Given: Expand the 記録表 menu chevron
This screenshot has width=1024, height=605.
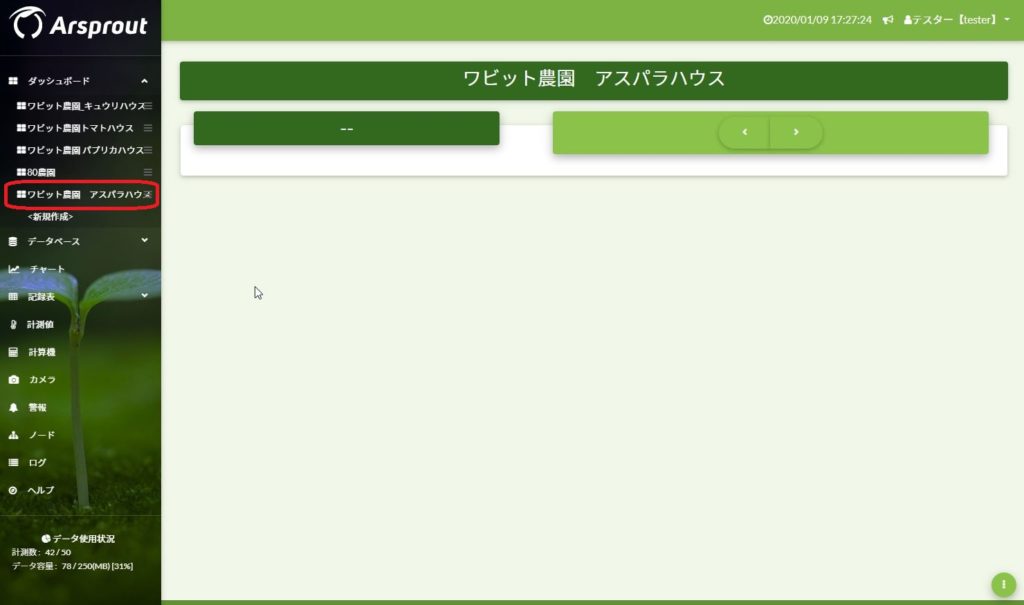Looking at the screenshot, I should point(144,295).
